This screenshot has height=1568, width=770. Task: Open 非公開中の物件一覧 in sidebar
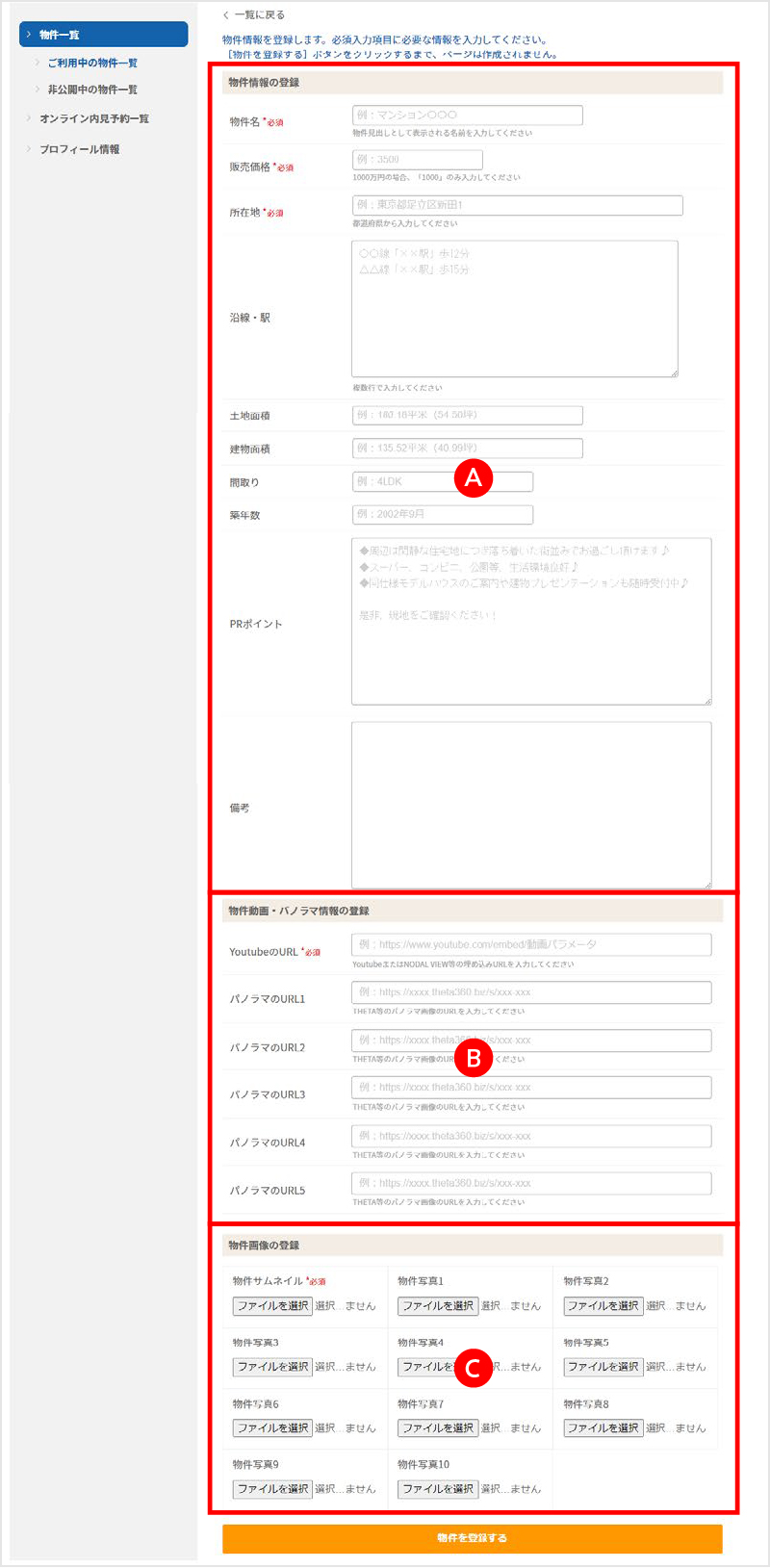(92, 90)
